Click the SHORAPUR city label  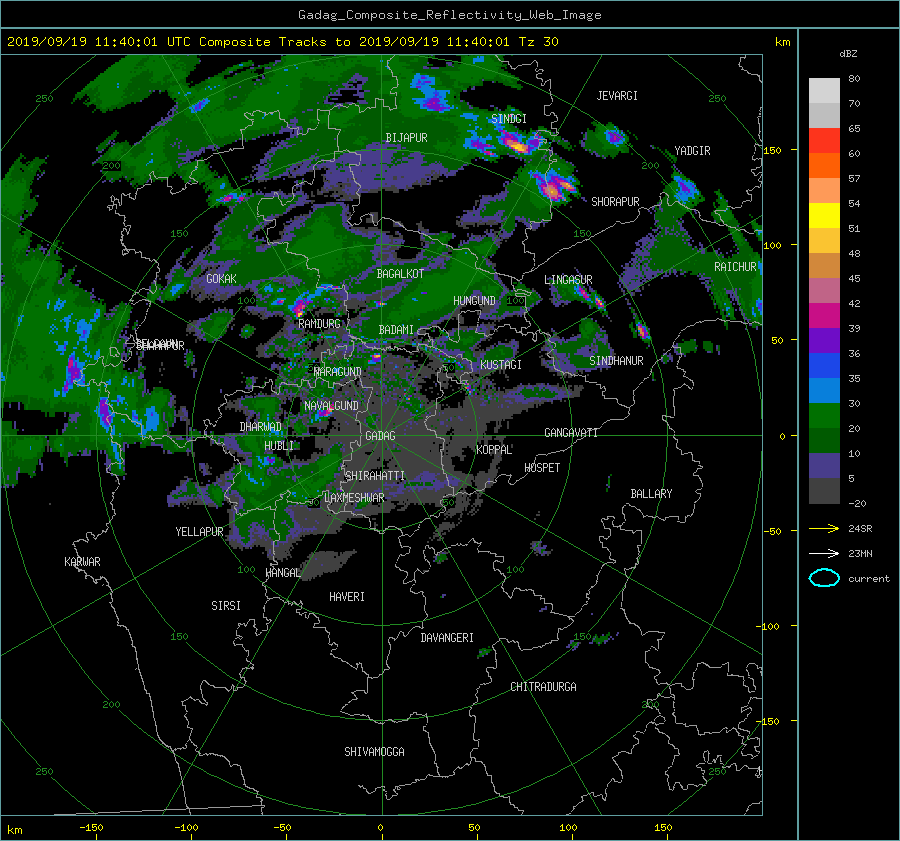tap(615, 202)
